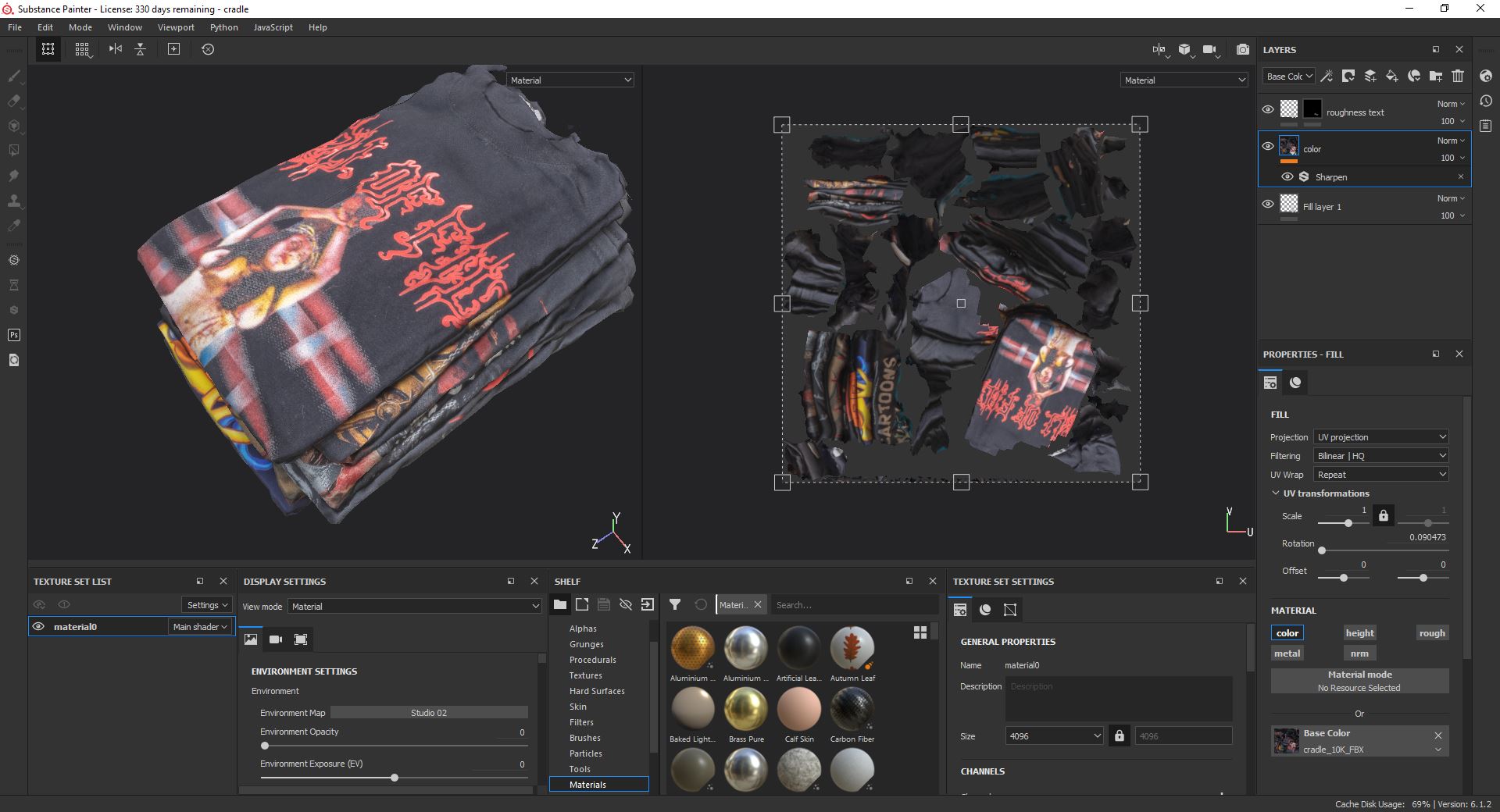Hide Fill layer 1 with eye icon
Viewport: 1500px width, 812px height.
pyautogui.click(x=1268, y=205)
